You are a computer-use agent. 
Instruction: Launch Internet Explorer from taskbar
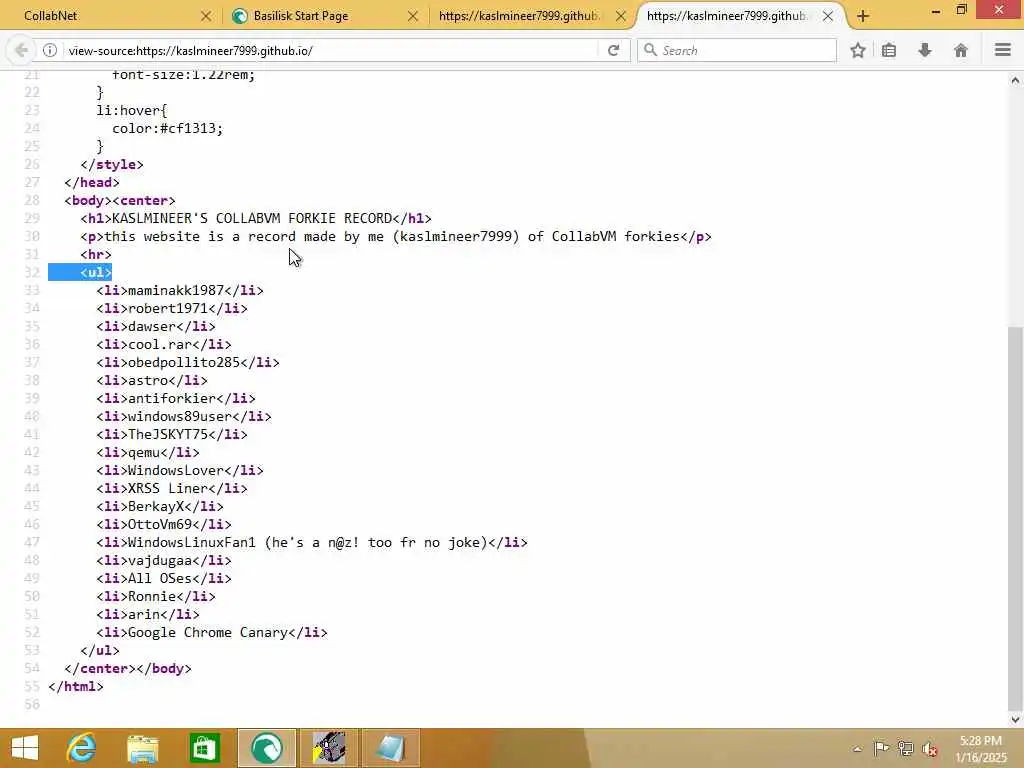82,748
